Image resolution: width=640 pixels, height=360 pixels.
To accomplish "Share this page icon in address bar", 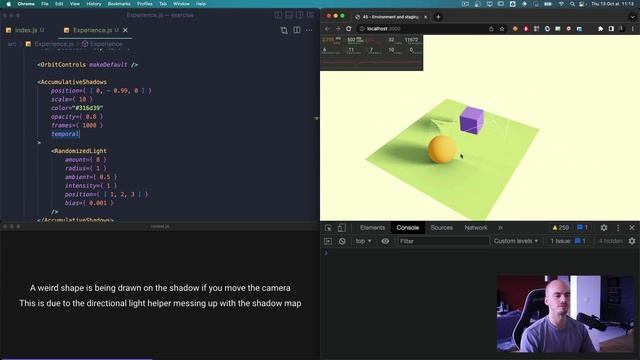I will tap(491, 29).
